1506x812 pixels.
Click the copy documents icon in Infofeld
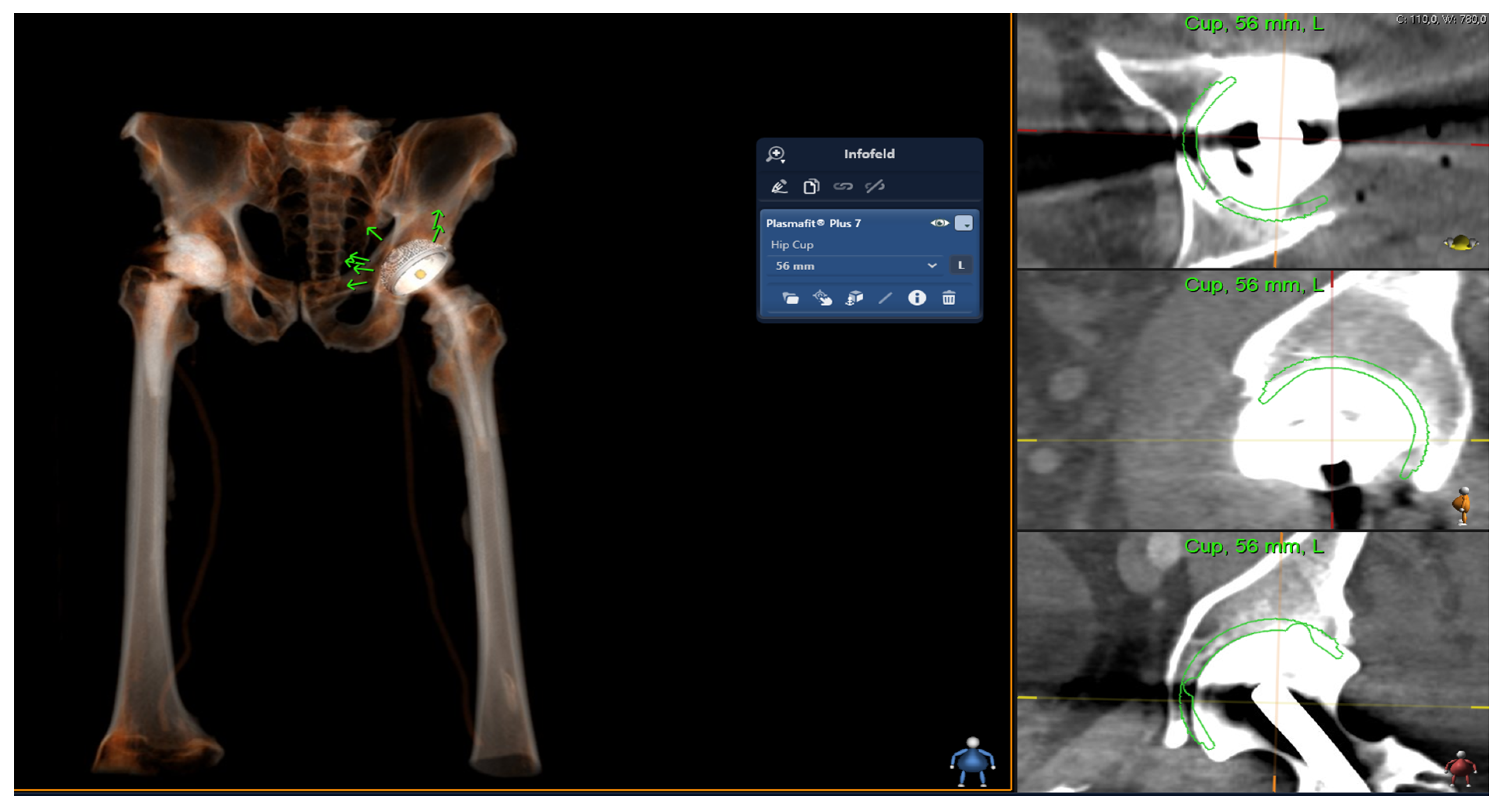coord(811,186)
